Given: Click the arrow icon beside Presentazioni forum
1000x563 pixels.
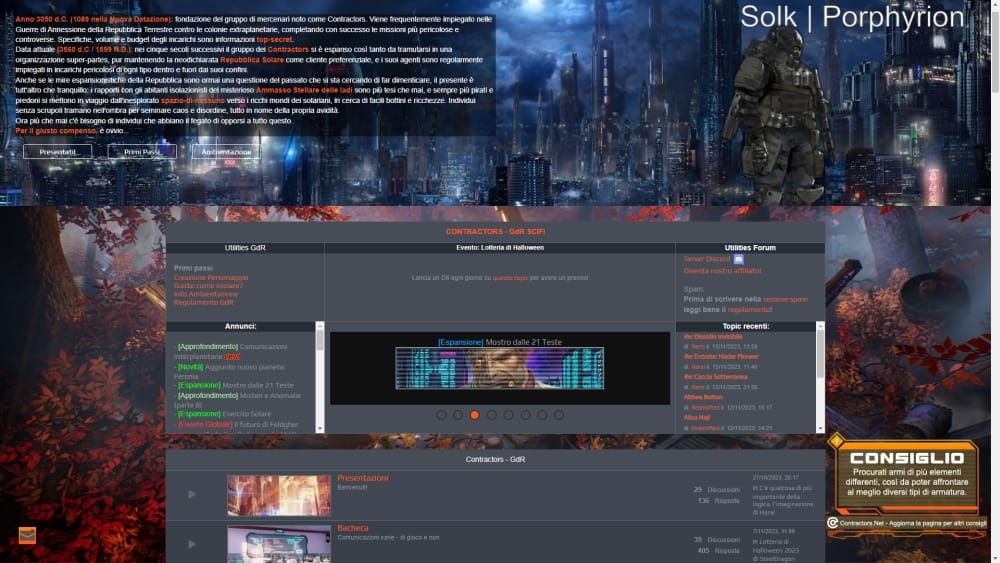Looking at the screenshot, I should click(192, 494).
